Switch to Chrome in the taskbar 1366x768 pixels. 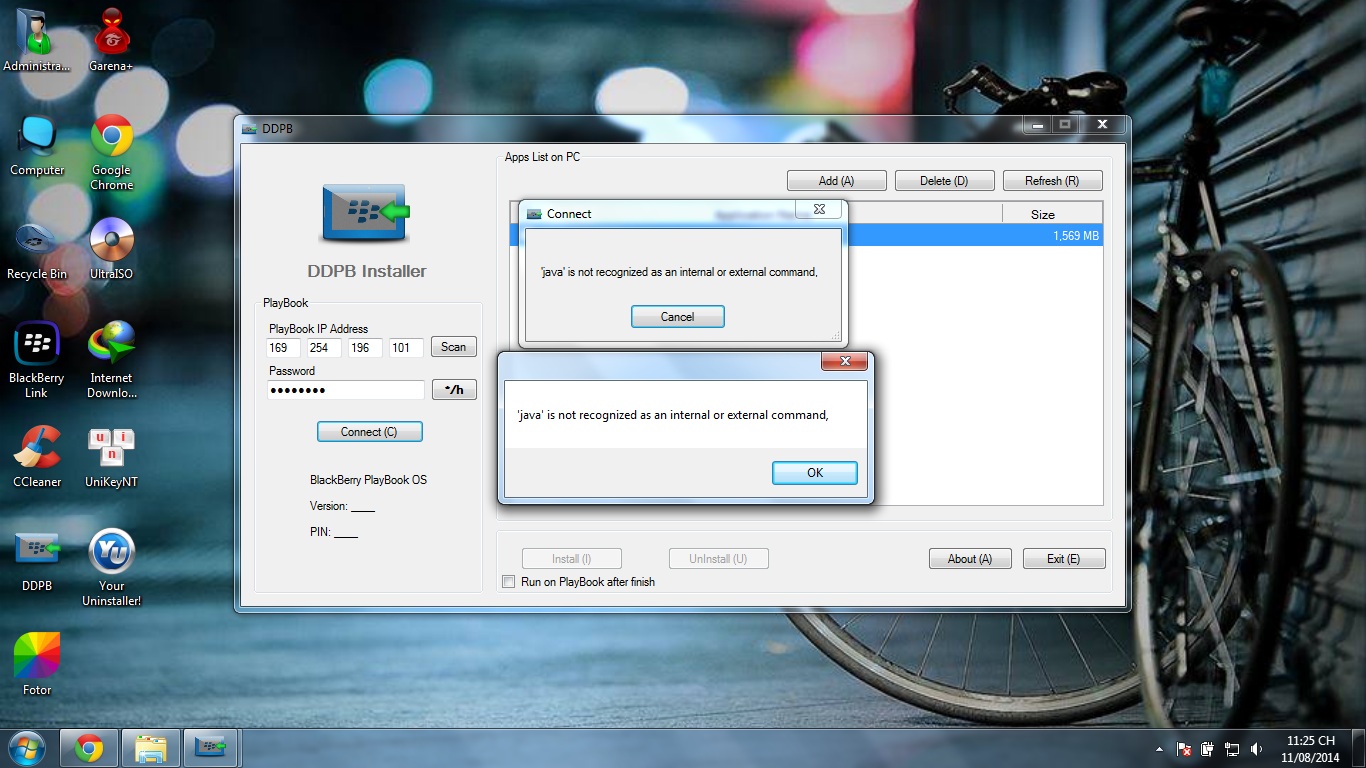click(x=89, y=748)
